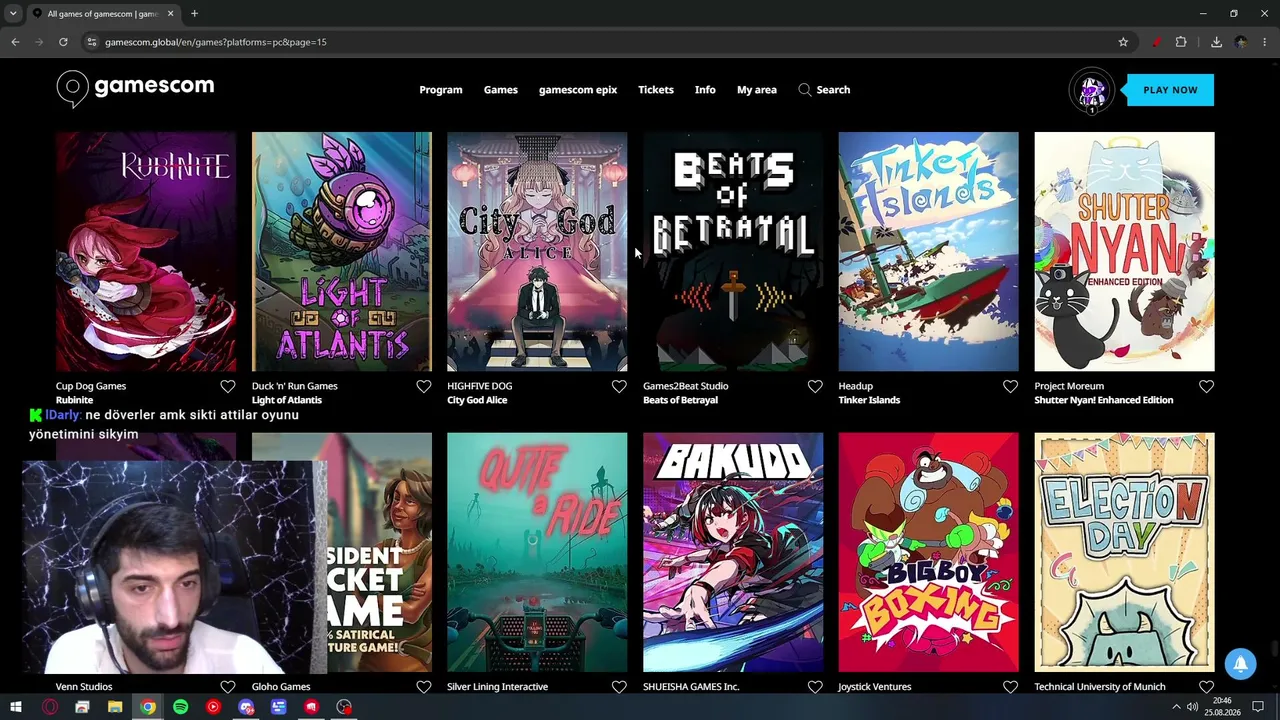Open the Rubinite game title link
Image resolution: width=1280 pixels, height=720 pixels.
point(74,400)
